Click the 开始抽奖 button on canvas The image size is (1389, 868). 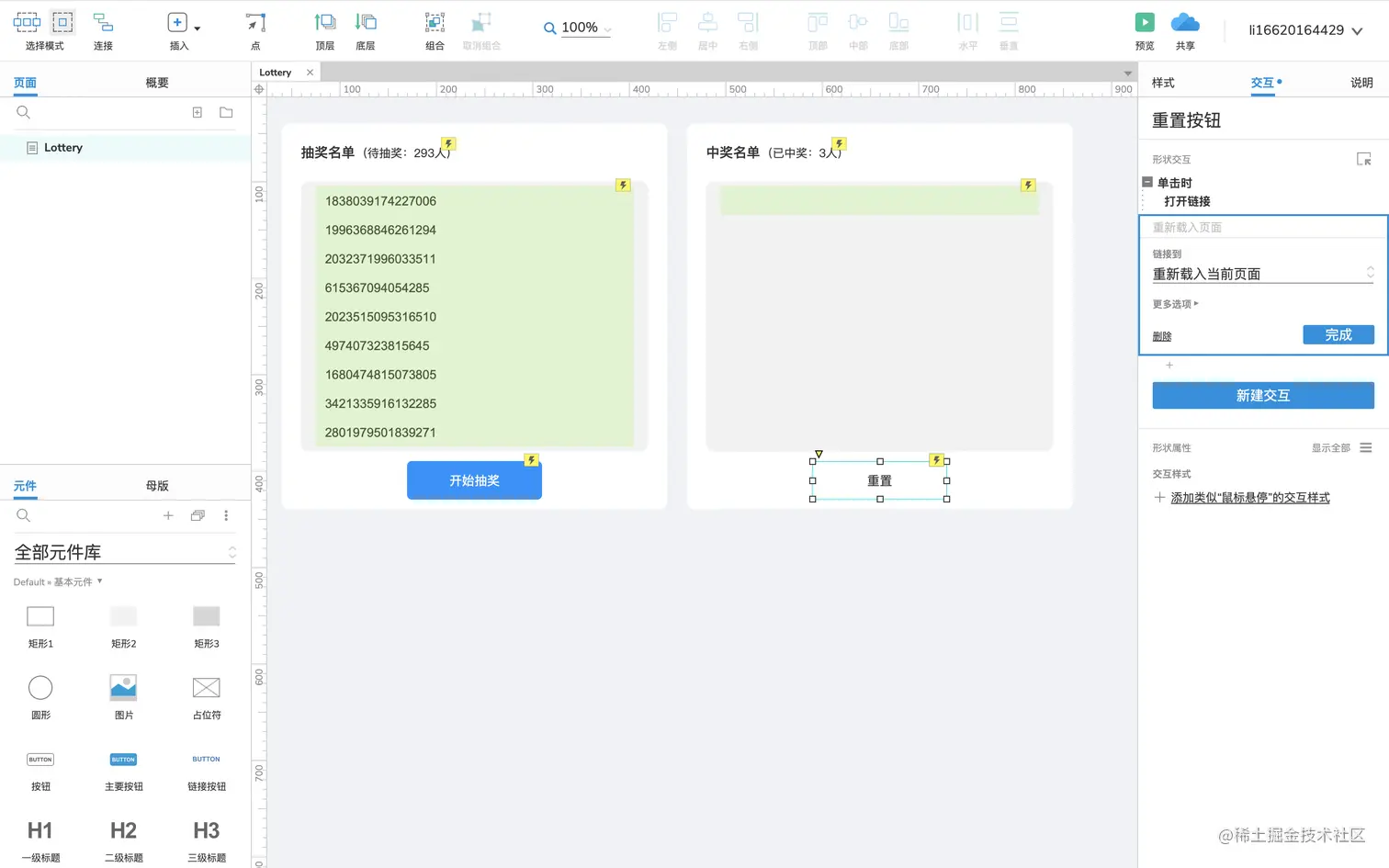(x=474, y=480)
